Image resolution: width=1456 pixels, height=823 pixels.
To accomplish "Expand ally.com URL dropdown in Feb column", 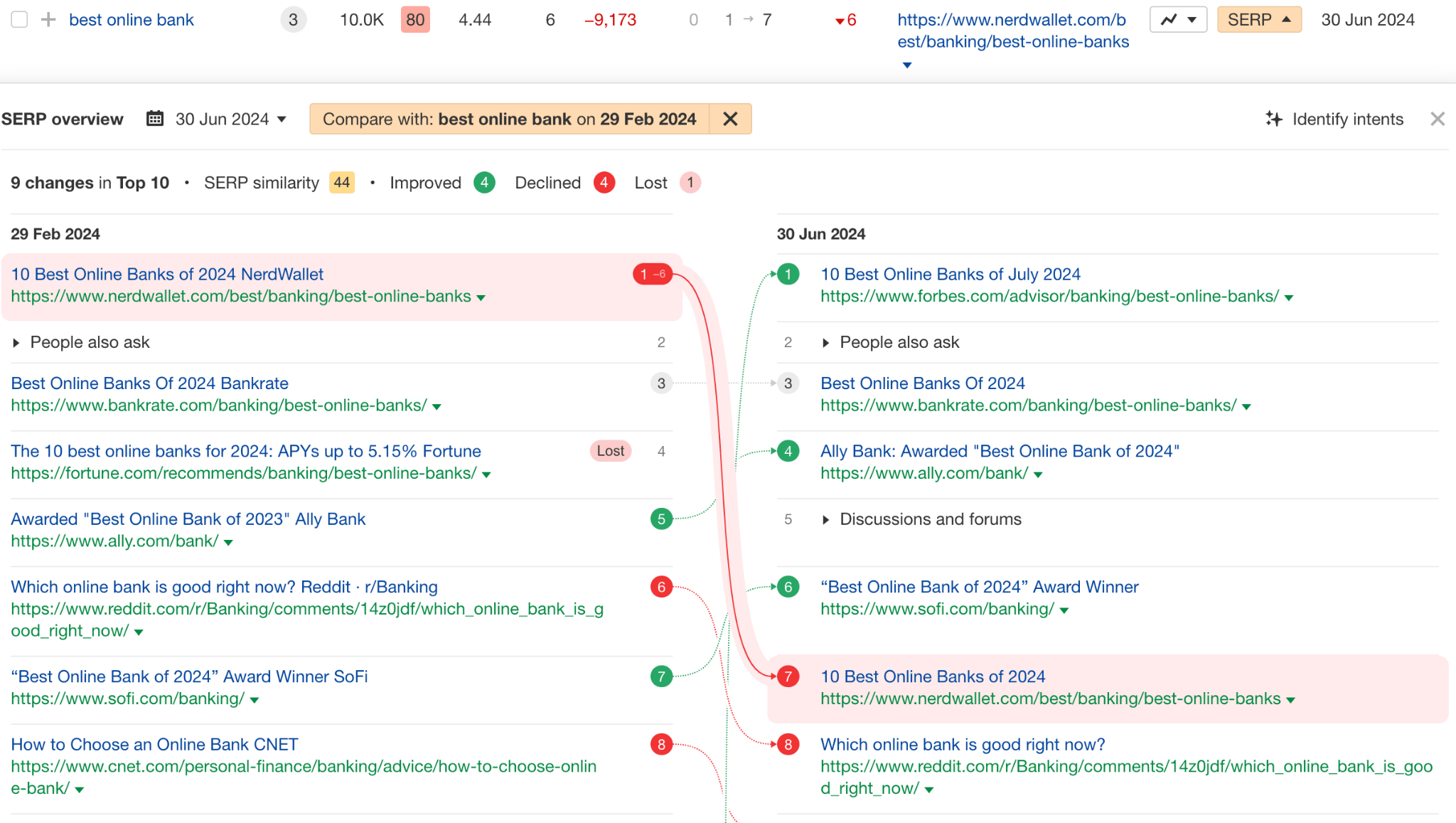I will [x=229, y=543].
